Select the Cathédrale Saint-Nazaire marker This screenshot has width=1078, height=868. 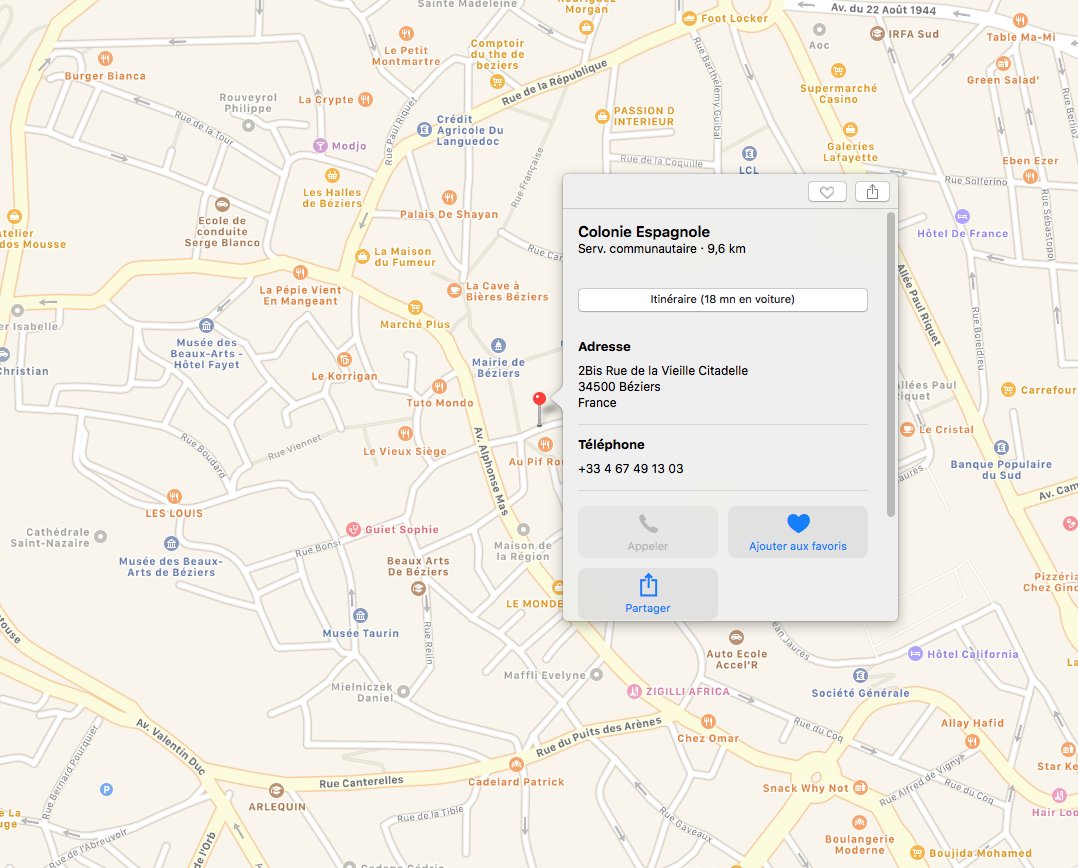[100, 536]
